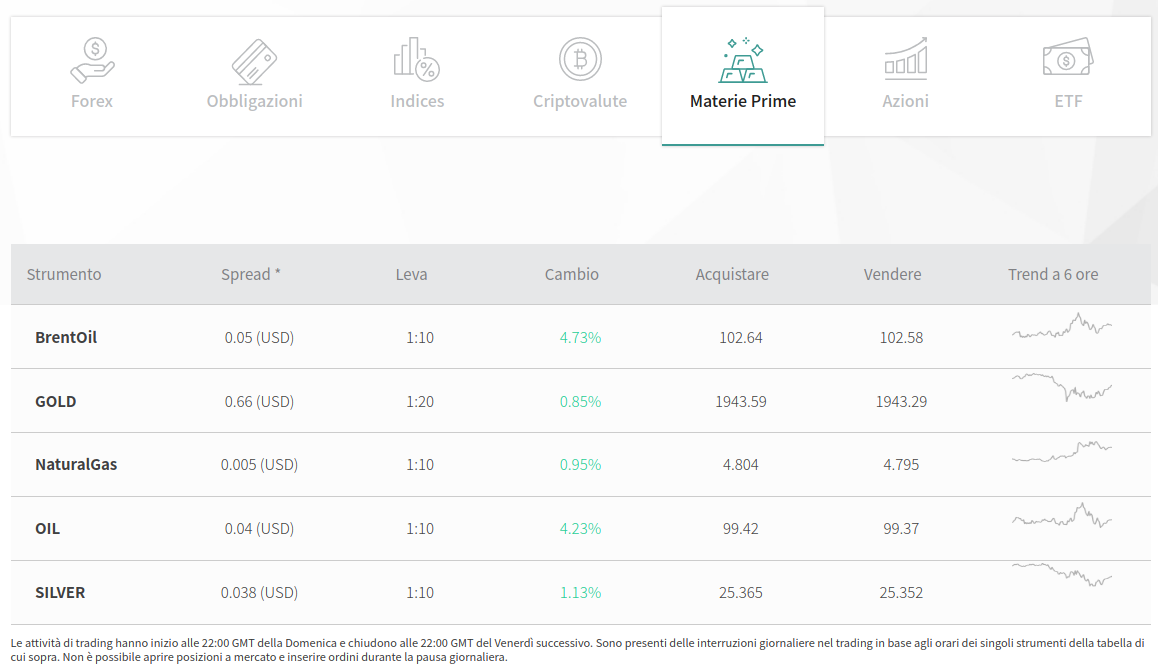View the BrentOil 6-hour trend sparkline

pyautogui.click(x=1061, y=327)
